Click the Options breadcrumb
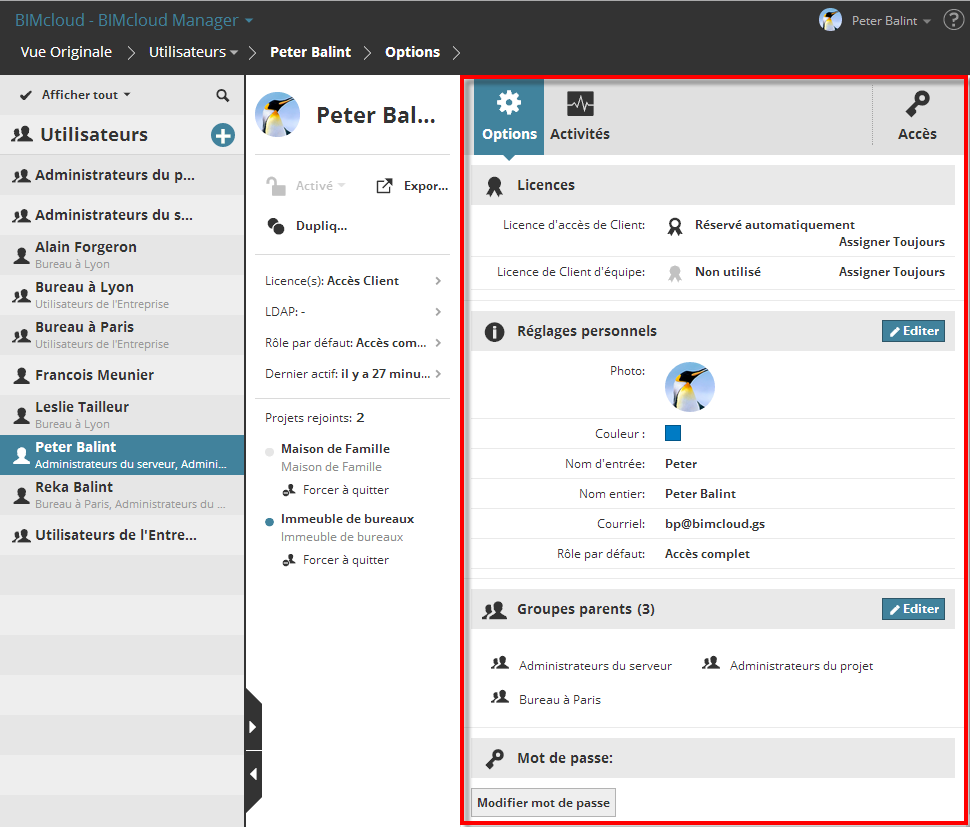970x827 pixels. [413, 52]
